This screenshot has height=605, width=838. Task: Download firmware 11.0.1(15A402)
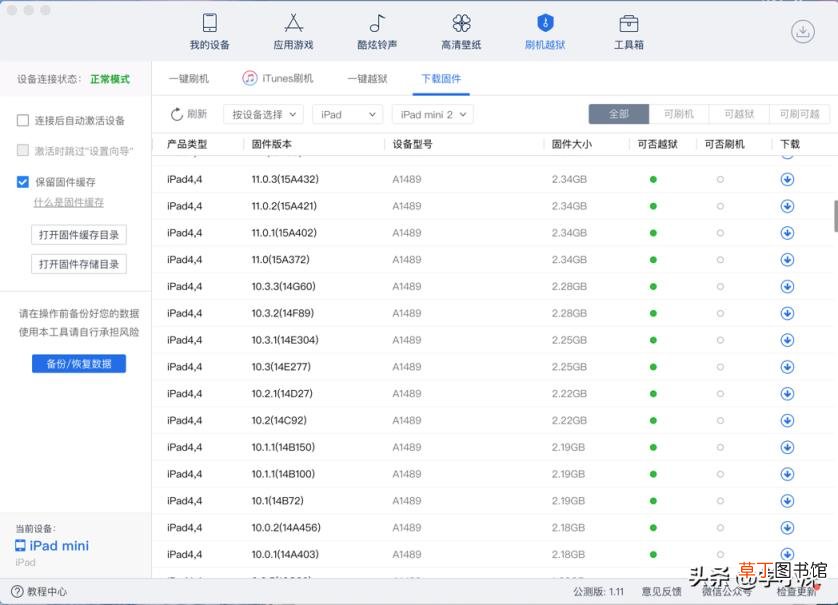[x=787, y=233]
